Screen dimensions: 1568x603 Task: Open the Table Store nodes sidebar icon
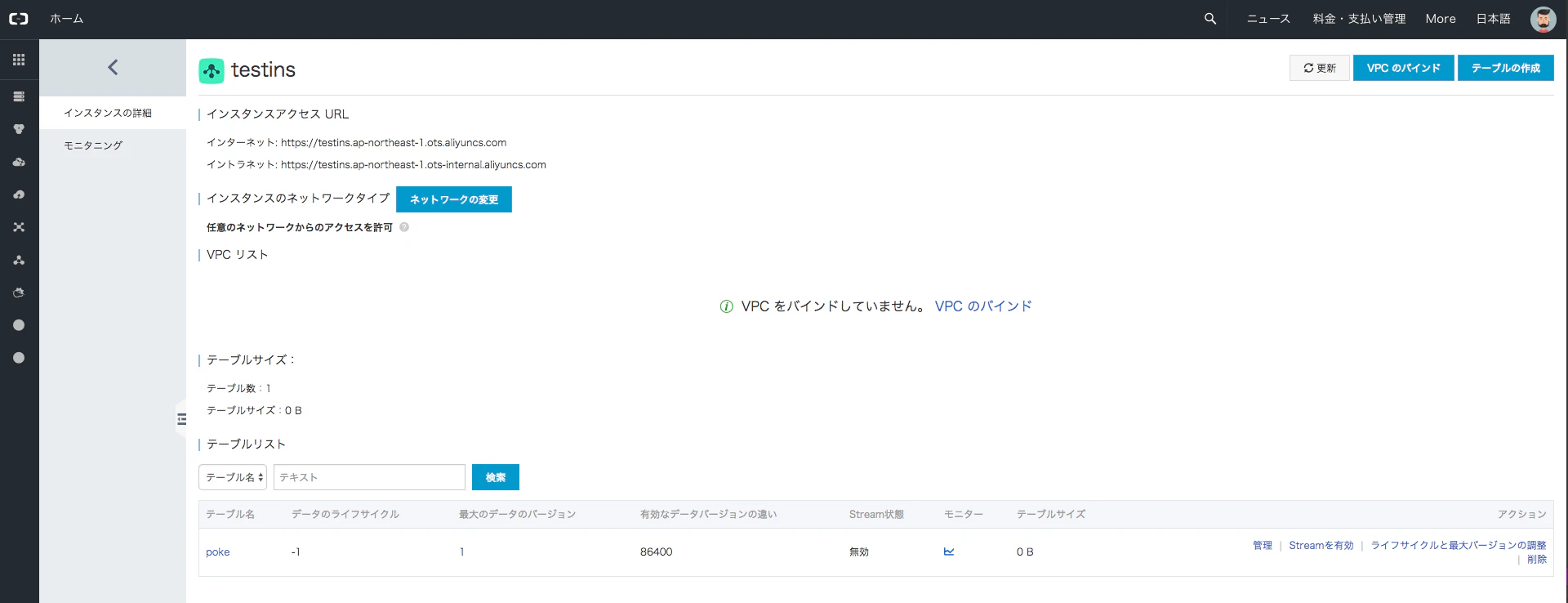click(19, 260)
